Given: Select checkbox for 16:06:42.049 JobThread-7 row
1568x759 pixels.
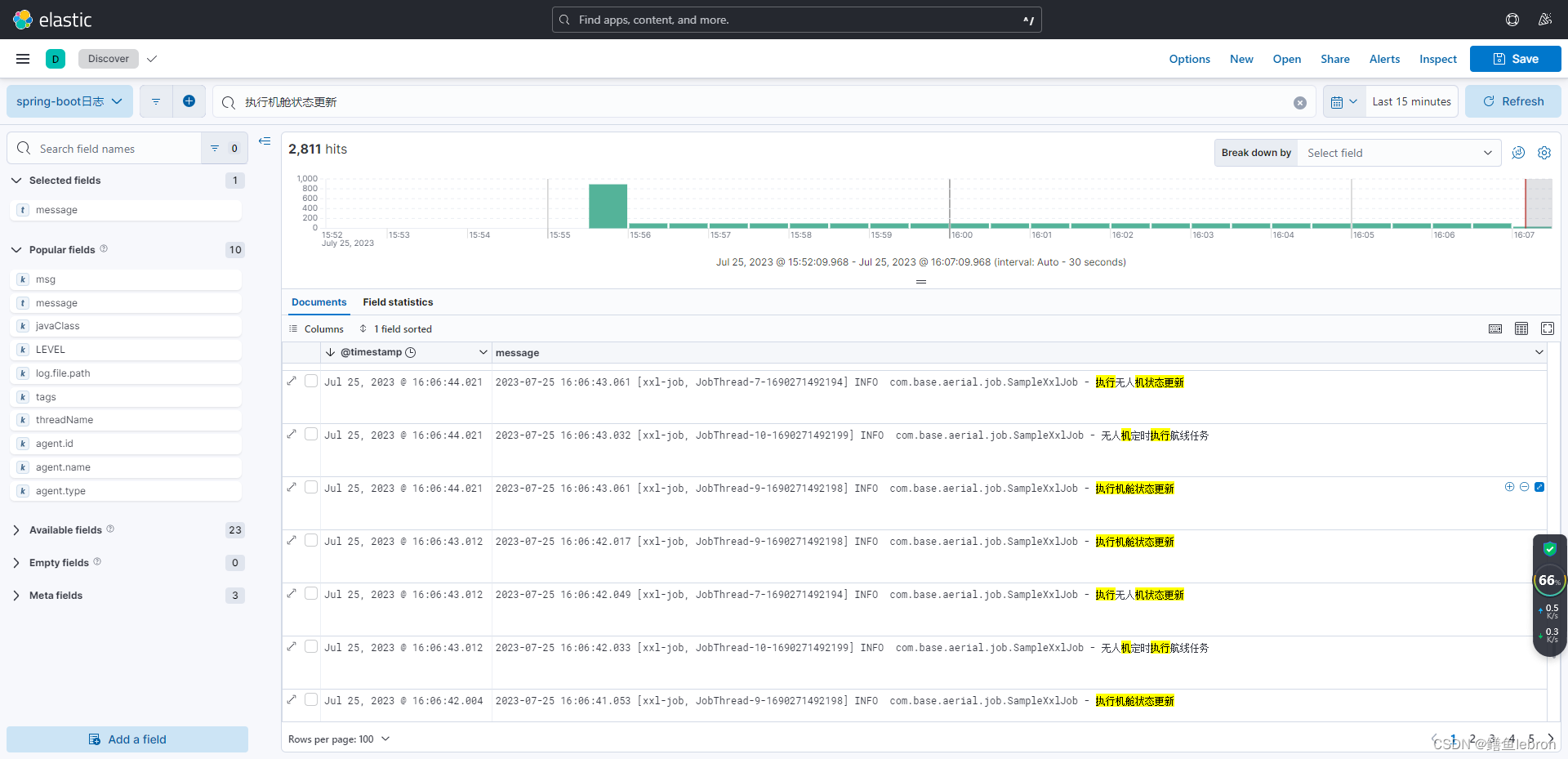Looking at the screenshot, I should 311,593.
